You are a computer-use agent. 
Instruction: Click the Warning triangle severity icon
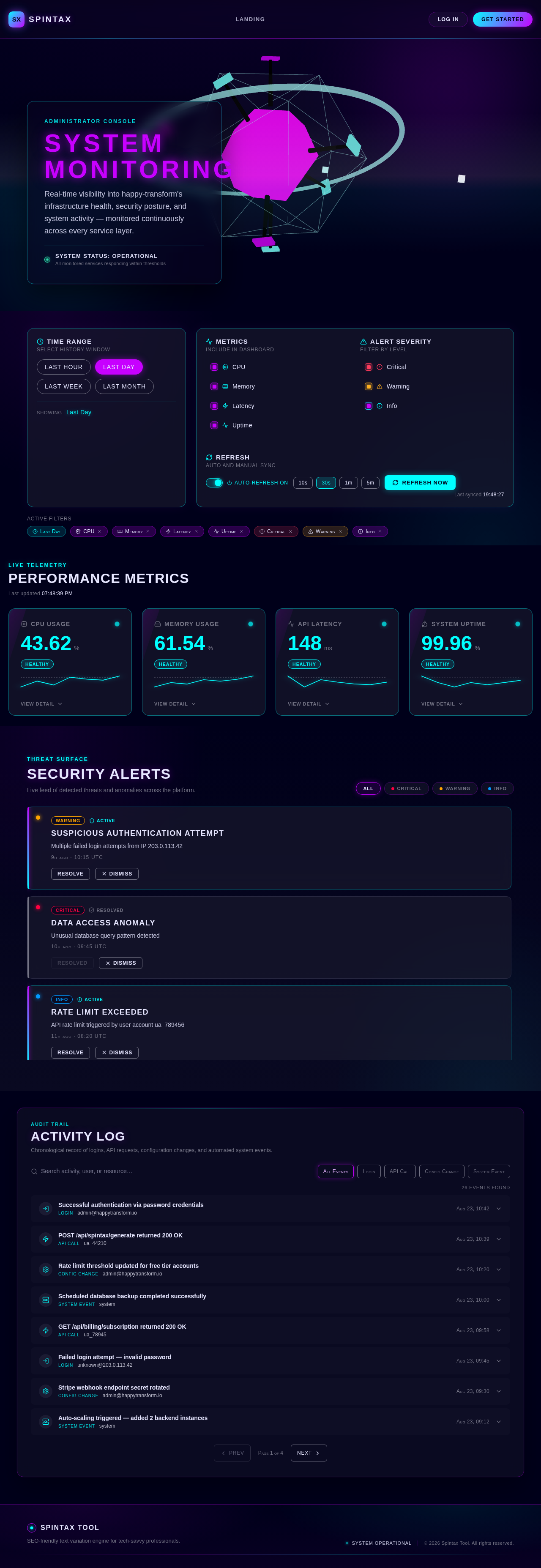[x=380, y=386]
